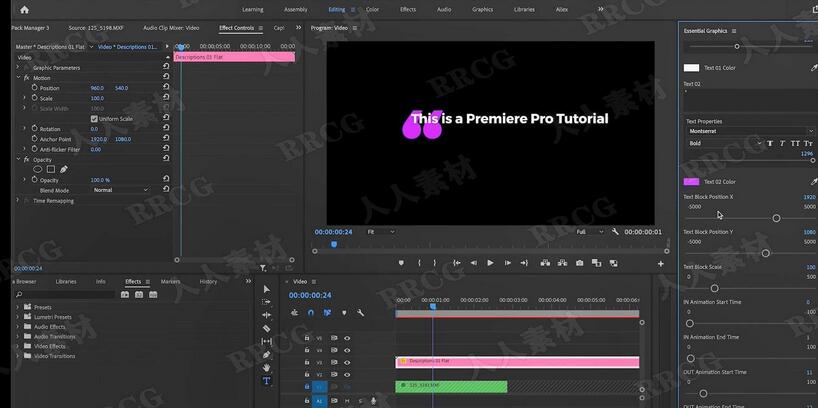The width and height of the screenshot is (818, 408).
Task: Expand Graphic Parameters section
Action: pyautogui.click(x=18, y=68)
